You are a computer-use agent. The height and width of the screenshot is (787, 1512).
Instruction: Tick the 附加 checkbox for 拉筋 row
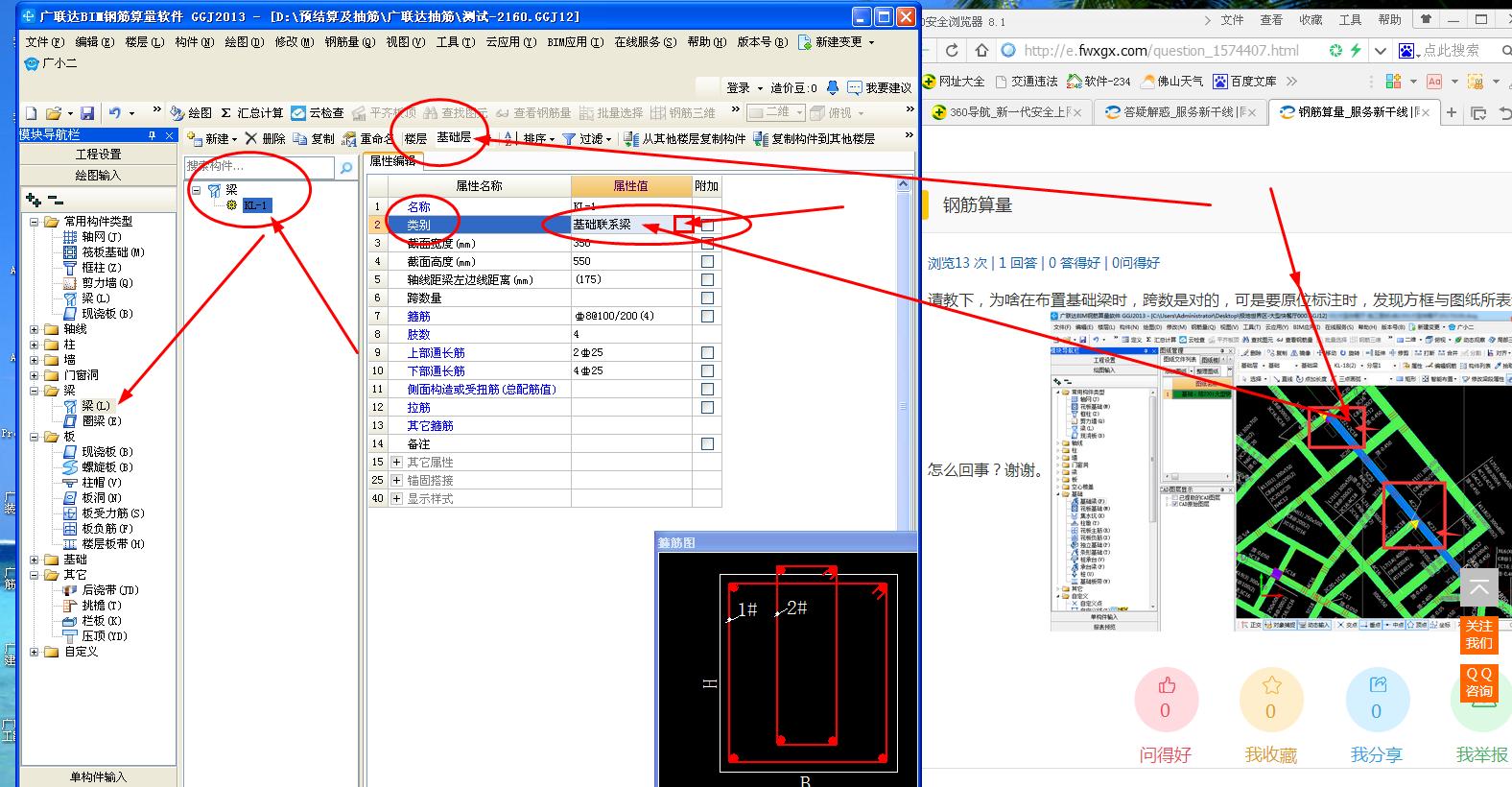pos(707,408)
